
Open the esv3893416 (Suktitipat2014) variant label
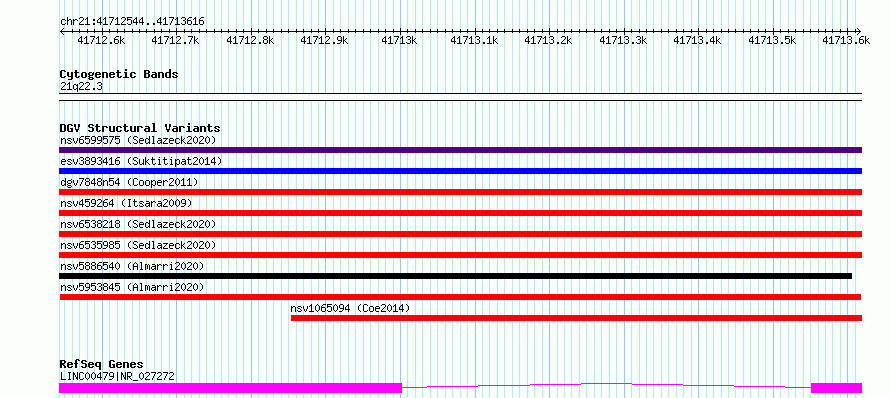point(141,161)
